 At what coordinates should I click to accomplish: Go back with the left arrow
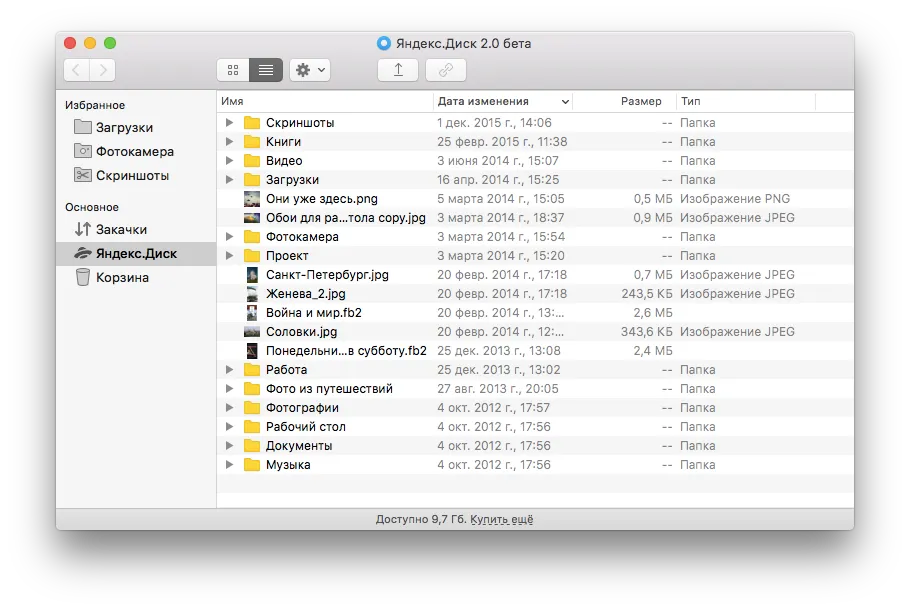tap(77, 70)
